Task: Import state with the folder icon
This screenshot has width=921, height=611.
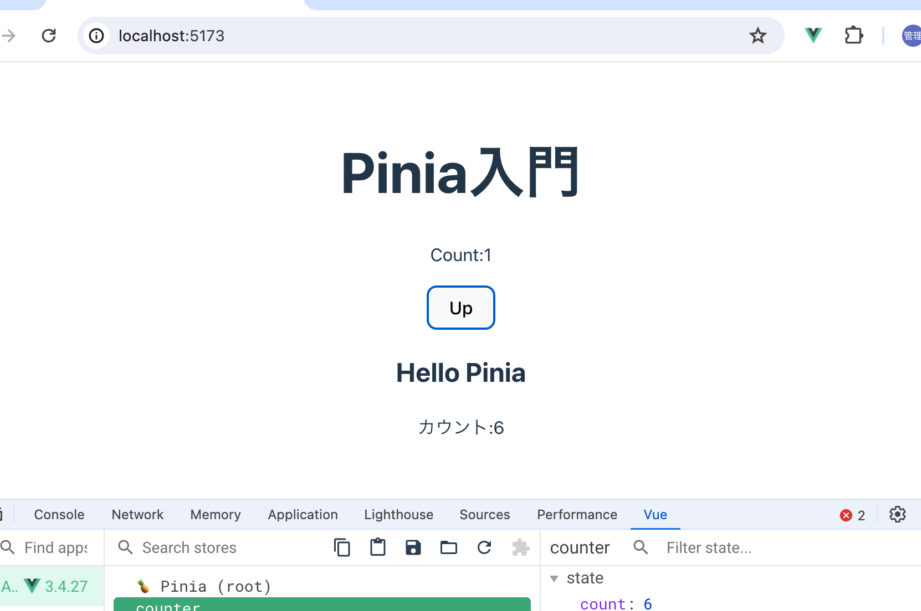Action: 449,548
